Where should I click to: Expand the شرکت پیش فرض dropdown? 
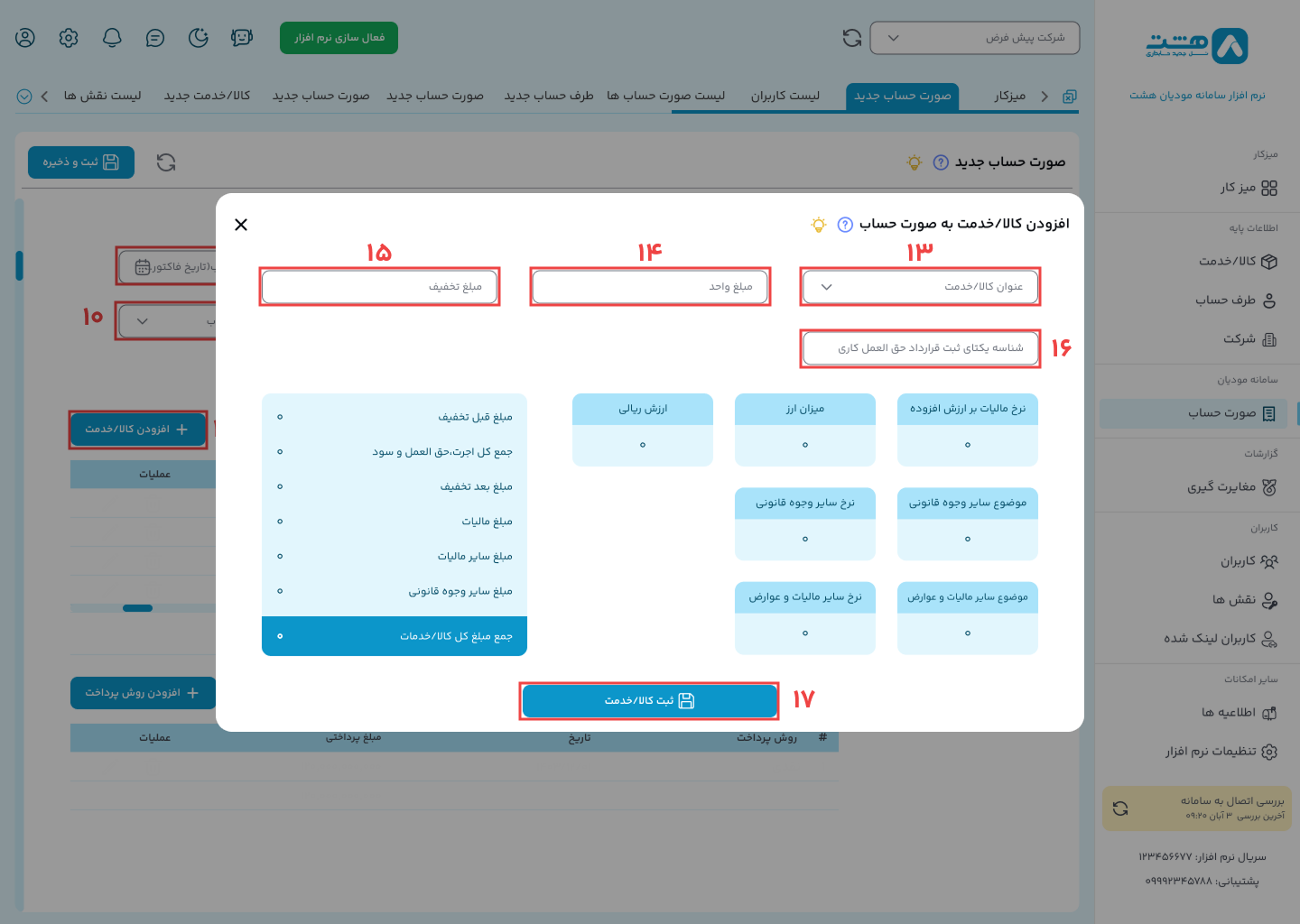tap(974, 38)
